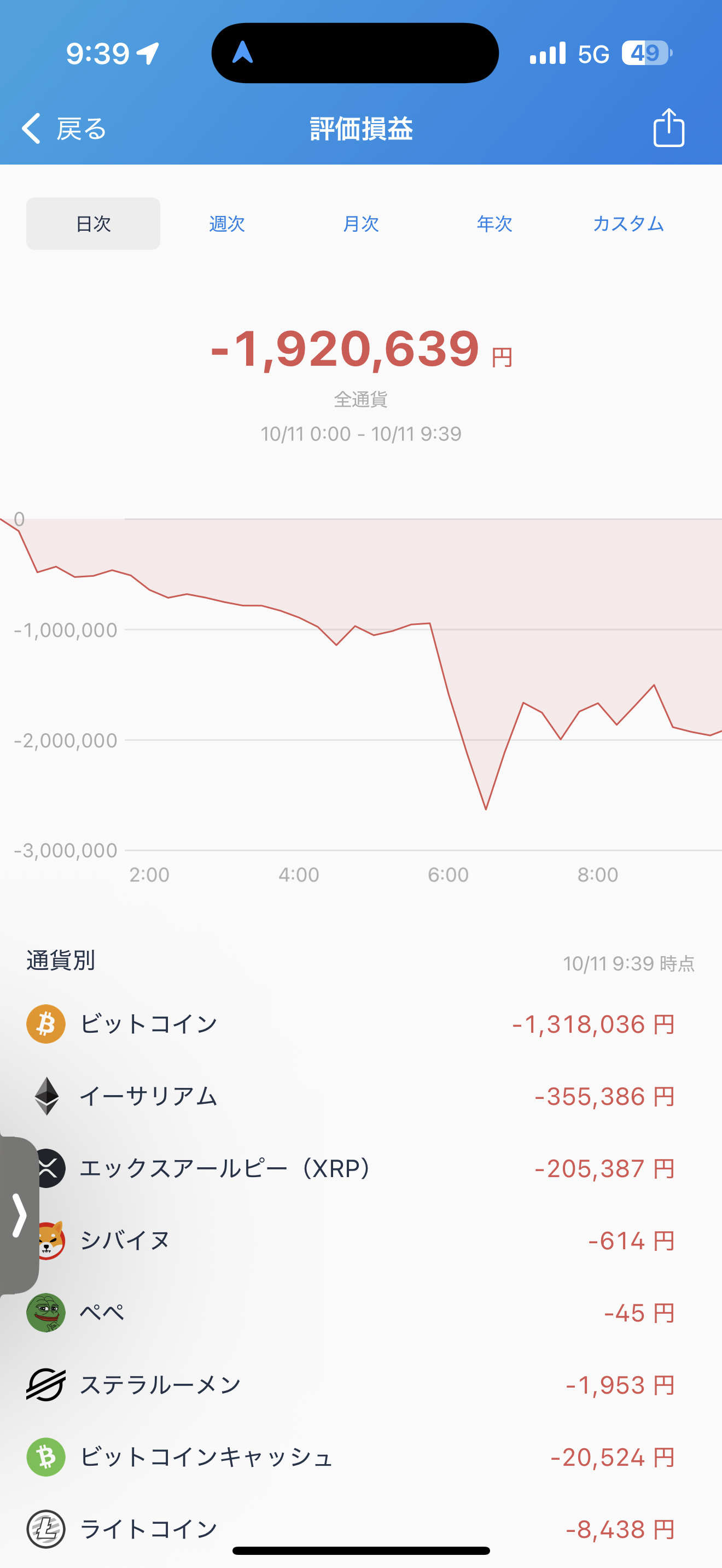Select the 日次 daily tab
Screen dimensions: 722x1568
pyautogui.click(x=93, y=224)
